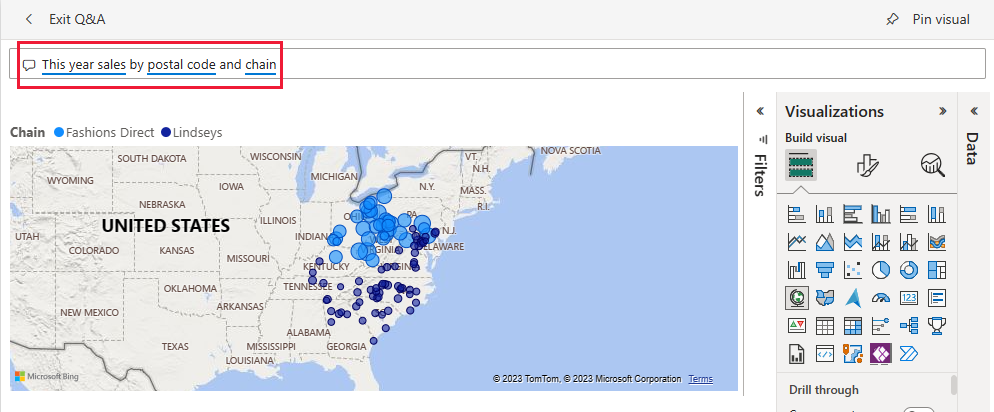Screen dimensions: 994x412
Task: Select the Ribbon chart visual
Action: pyautogui.click(x=936, y=242)
